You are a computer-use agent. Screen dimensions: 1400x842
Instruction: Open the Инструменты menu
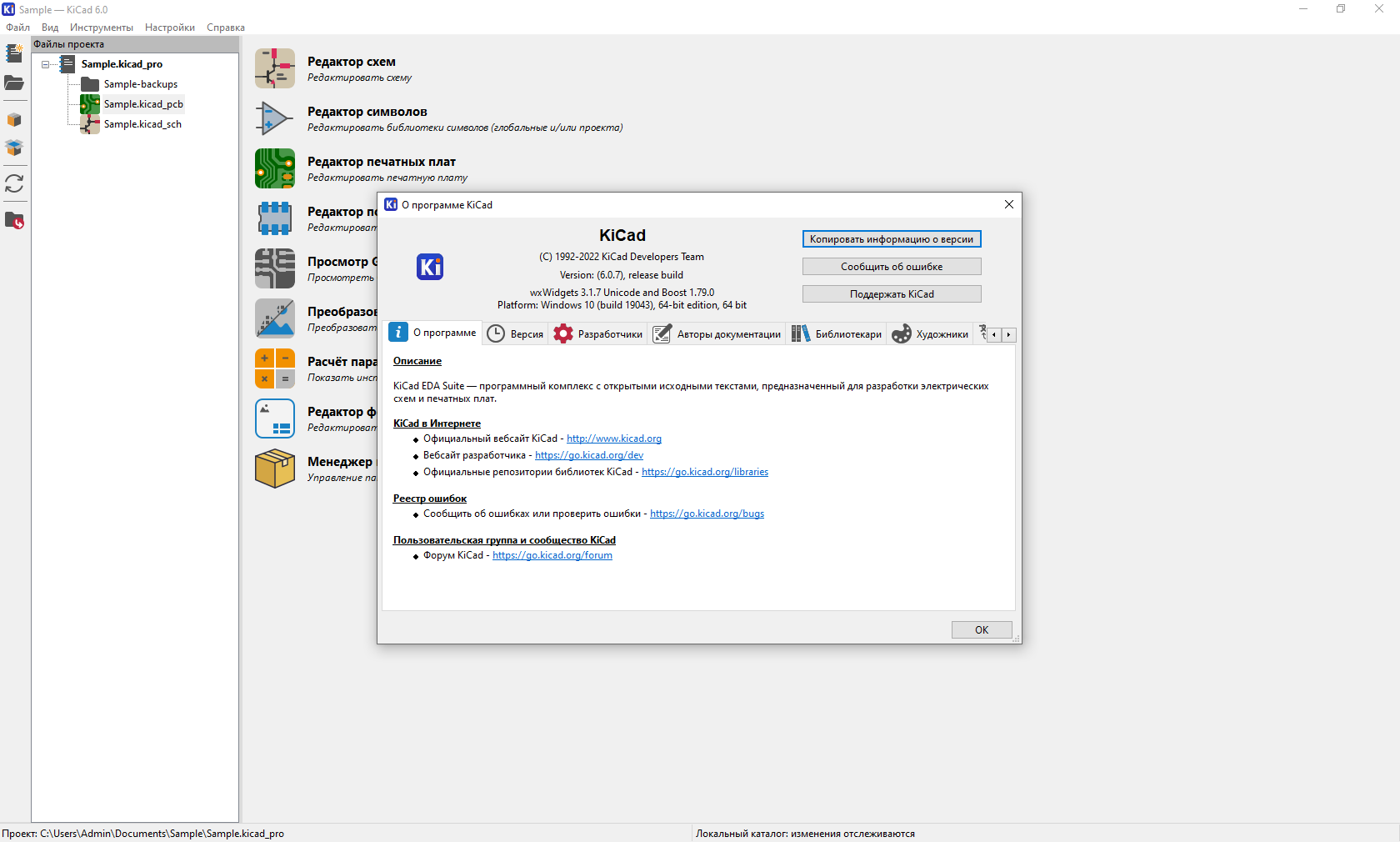click(x=101, y=28)
